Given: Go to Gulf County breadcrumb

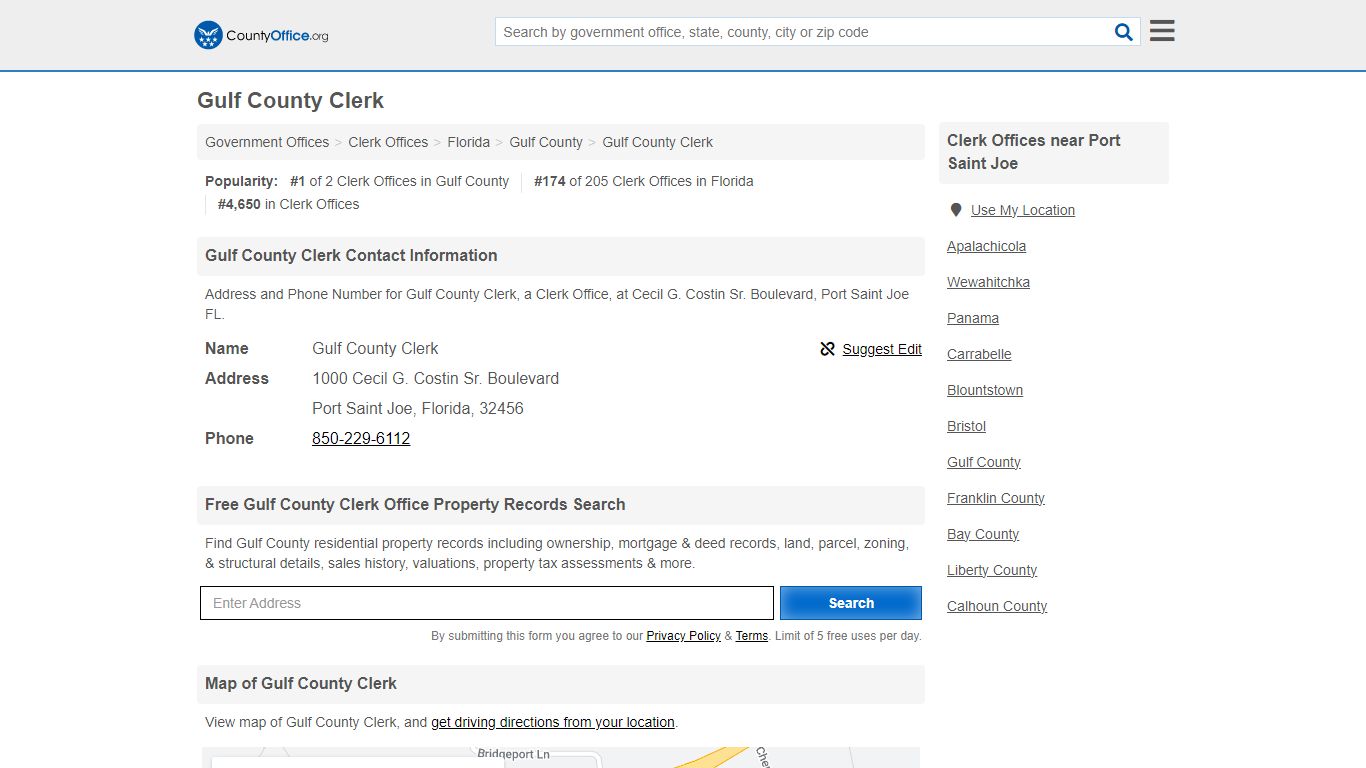Looking at the screenshot, I should pyautogui.click(x=546, y=142).
